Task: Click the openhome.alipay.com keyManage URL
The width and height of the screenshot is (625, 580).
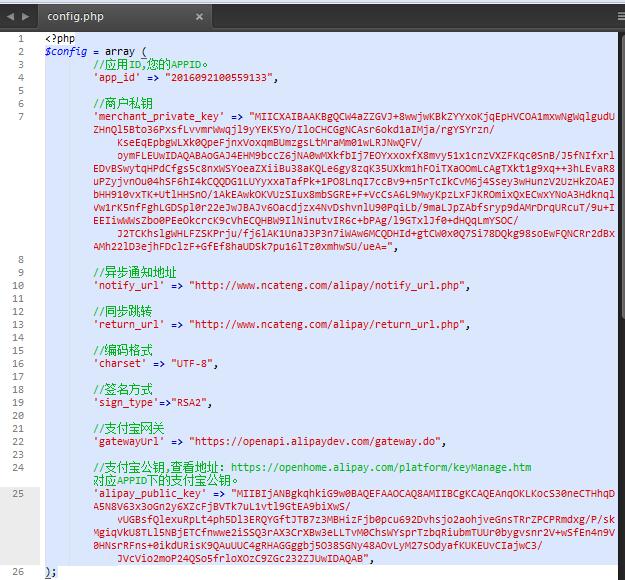Action: 381,467
